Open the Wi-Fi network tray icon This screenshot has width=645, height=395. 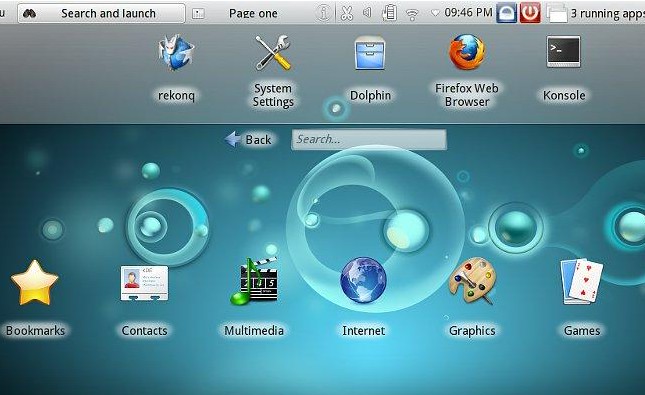[412, 15]
